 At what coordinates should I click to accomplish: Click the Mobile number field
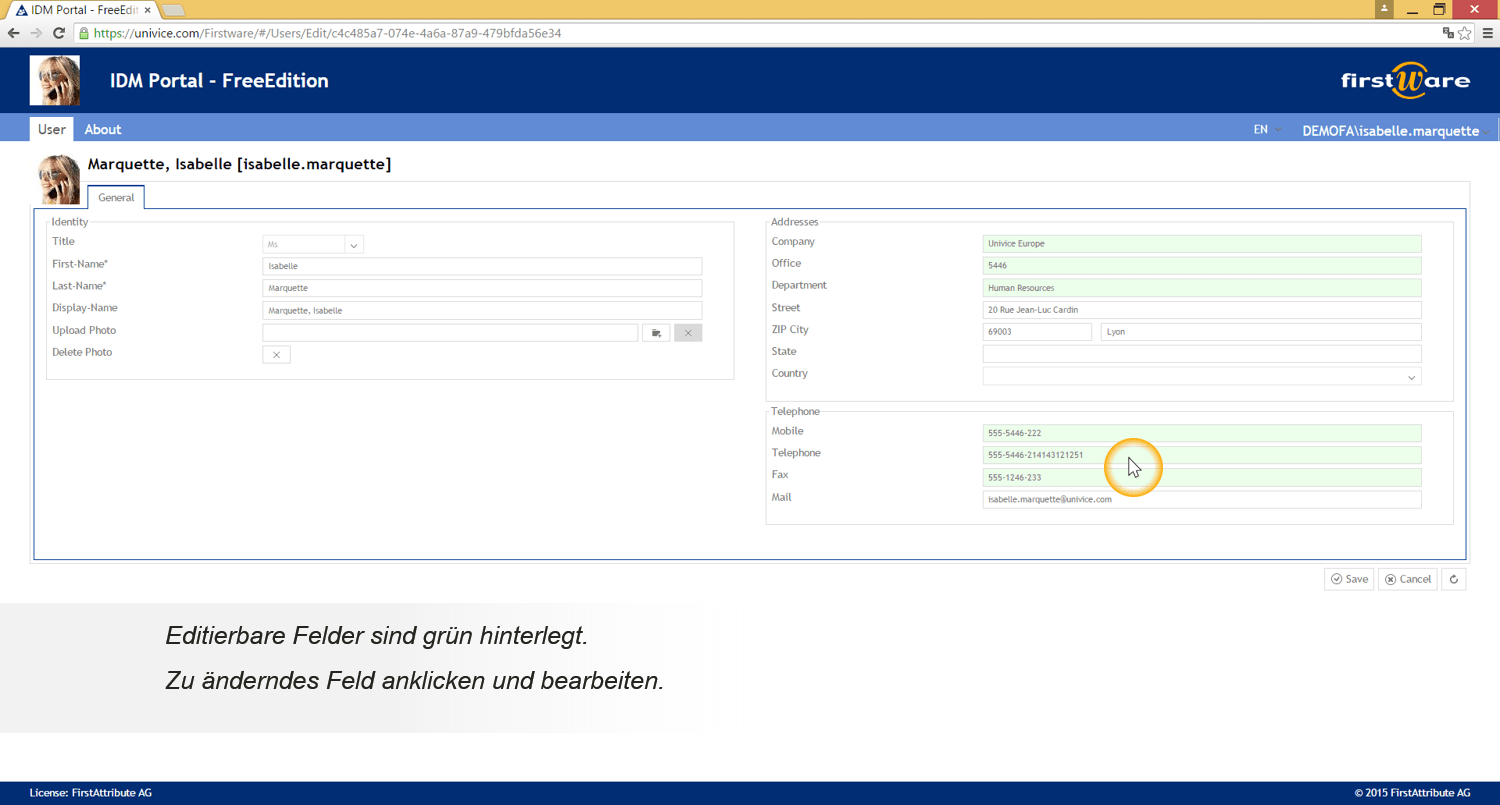[x=1202, y=433]
